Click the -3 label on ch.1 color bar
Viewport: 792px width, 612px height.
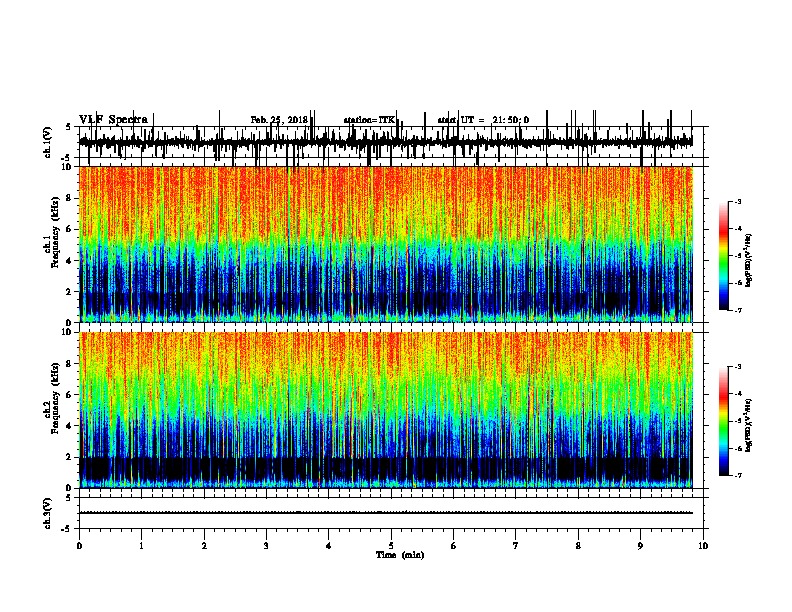click(738, 201)
